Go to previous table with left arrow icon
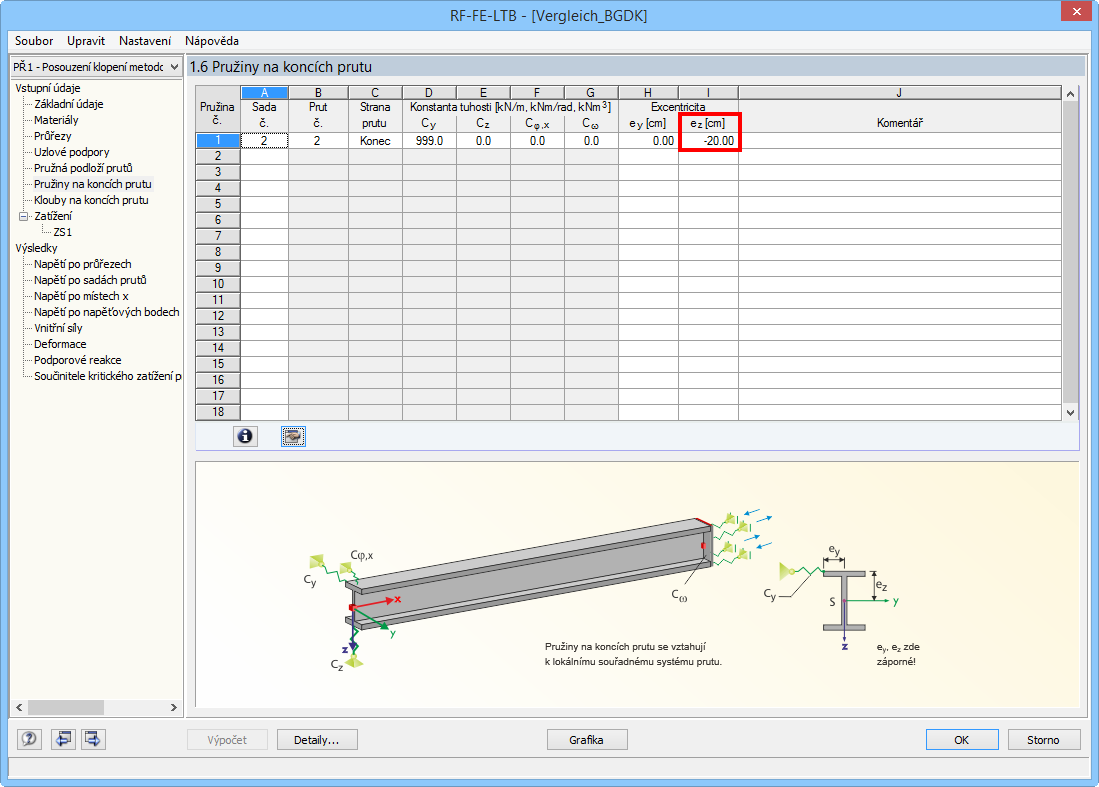 pos(63,739)
